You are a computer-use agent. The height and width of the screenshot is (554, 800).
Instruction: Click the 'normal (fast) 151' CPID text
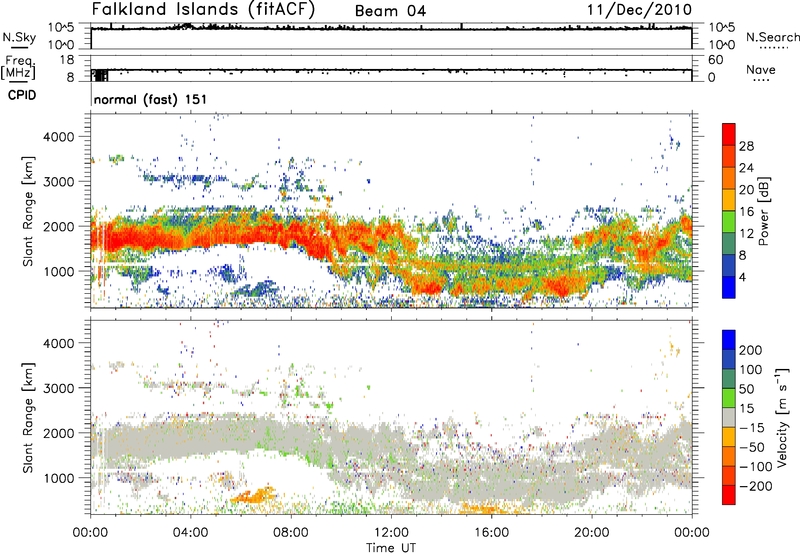tap(151, 99)
